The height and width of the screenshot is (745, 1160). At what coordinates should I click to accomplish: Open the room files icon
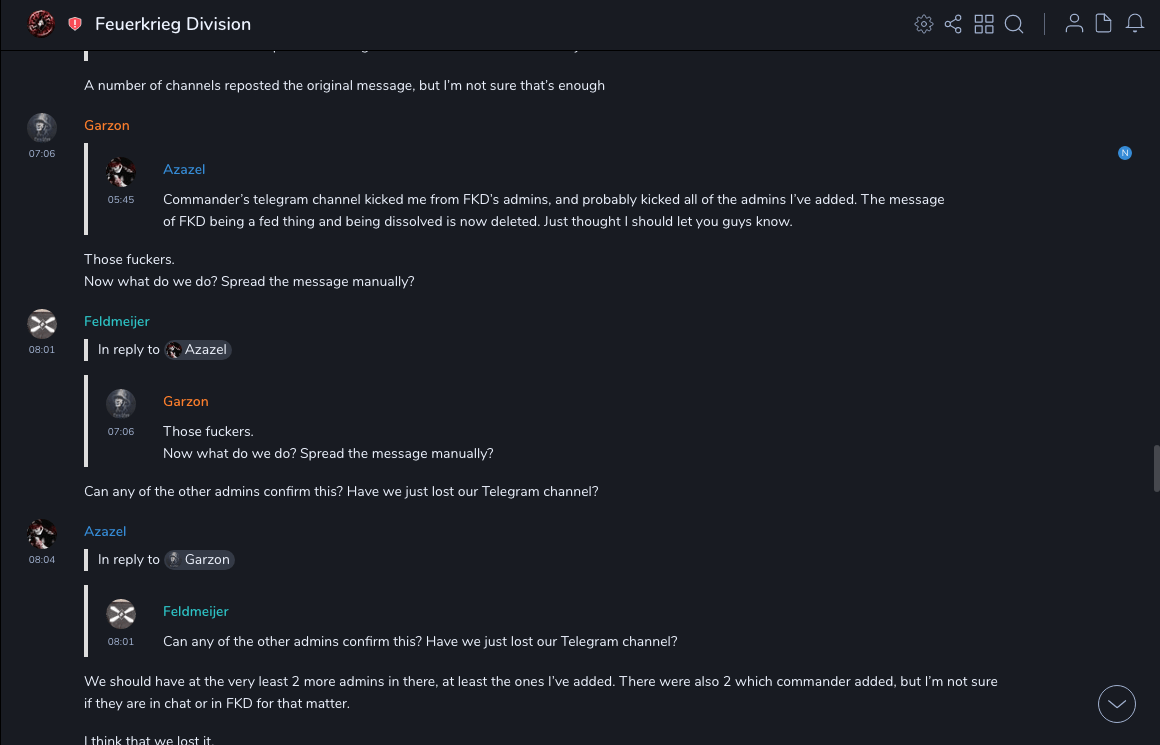tap(1104, 24)
